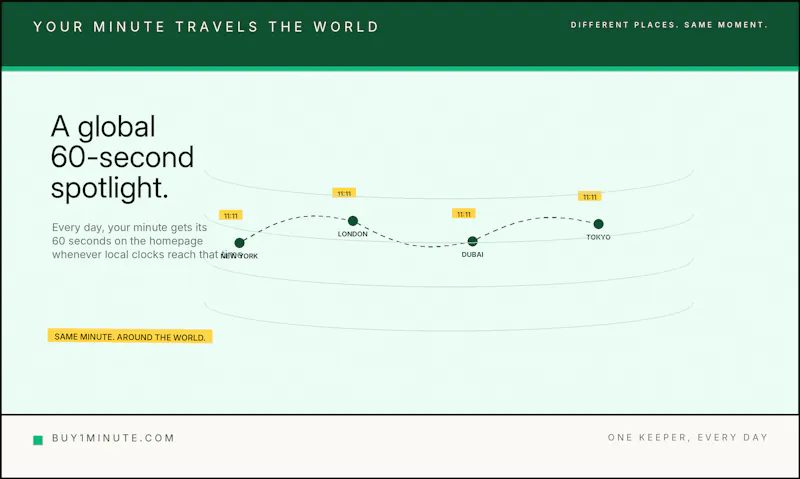Click the Tokyo city dot

coord(598,224)
